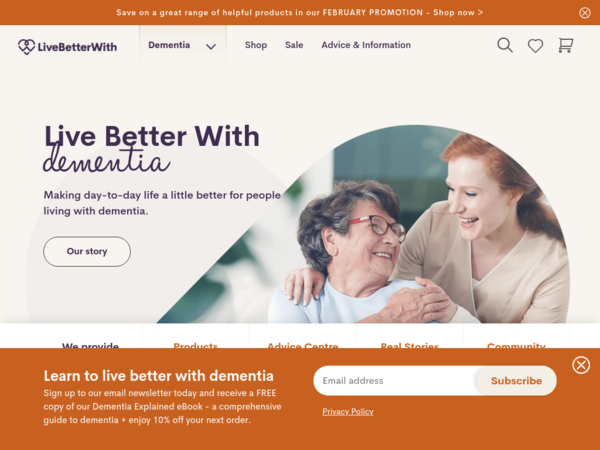Screen dimensions: 600x450
Task: Select the Real Stories tab
Action: pyautogui.click(x=409, y=344)
